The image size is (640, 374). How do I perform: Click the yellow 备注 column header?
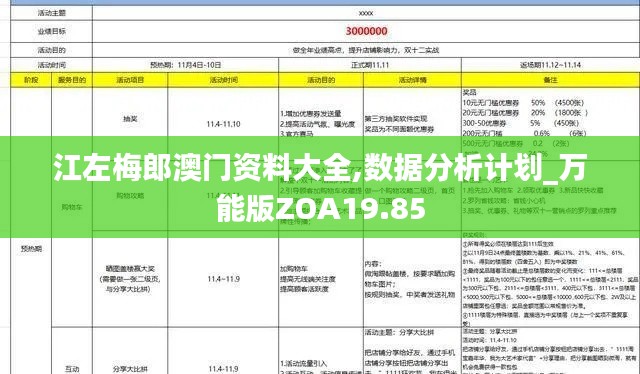pos(550,80)
